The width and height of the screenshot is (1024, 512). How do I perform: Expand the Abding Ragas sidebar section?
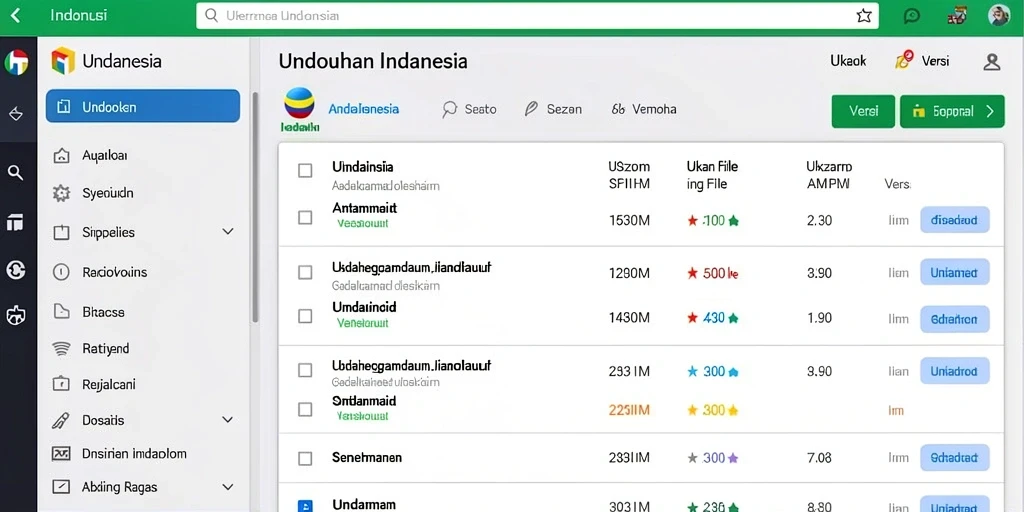228,487
